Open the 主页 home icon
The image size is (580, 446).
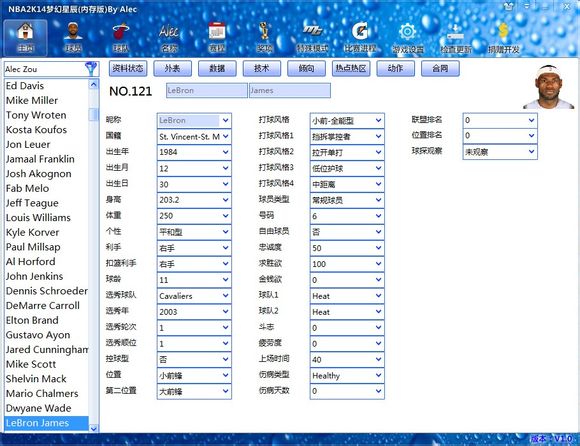[x=26, y=37]
